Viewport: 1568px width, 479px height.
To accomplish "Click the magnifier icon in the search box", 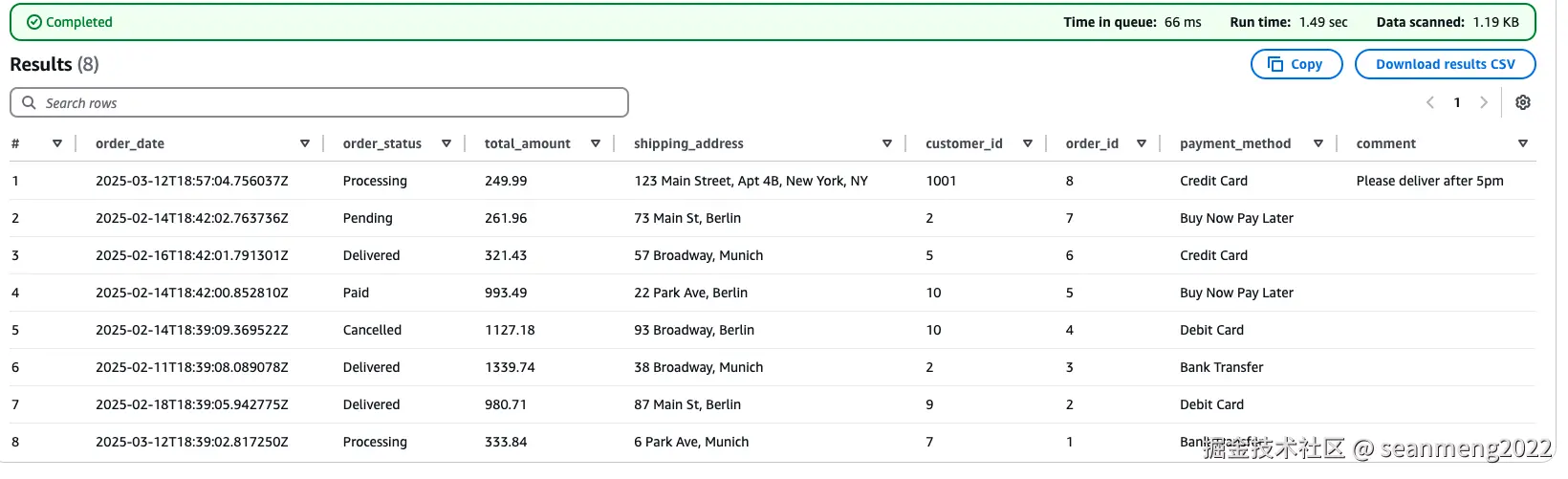I will click(x=29, y=102).
